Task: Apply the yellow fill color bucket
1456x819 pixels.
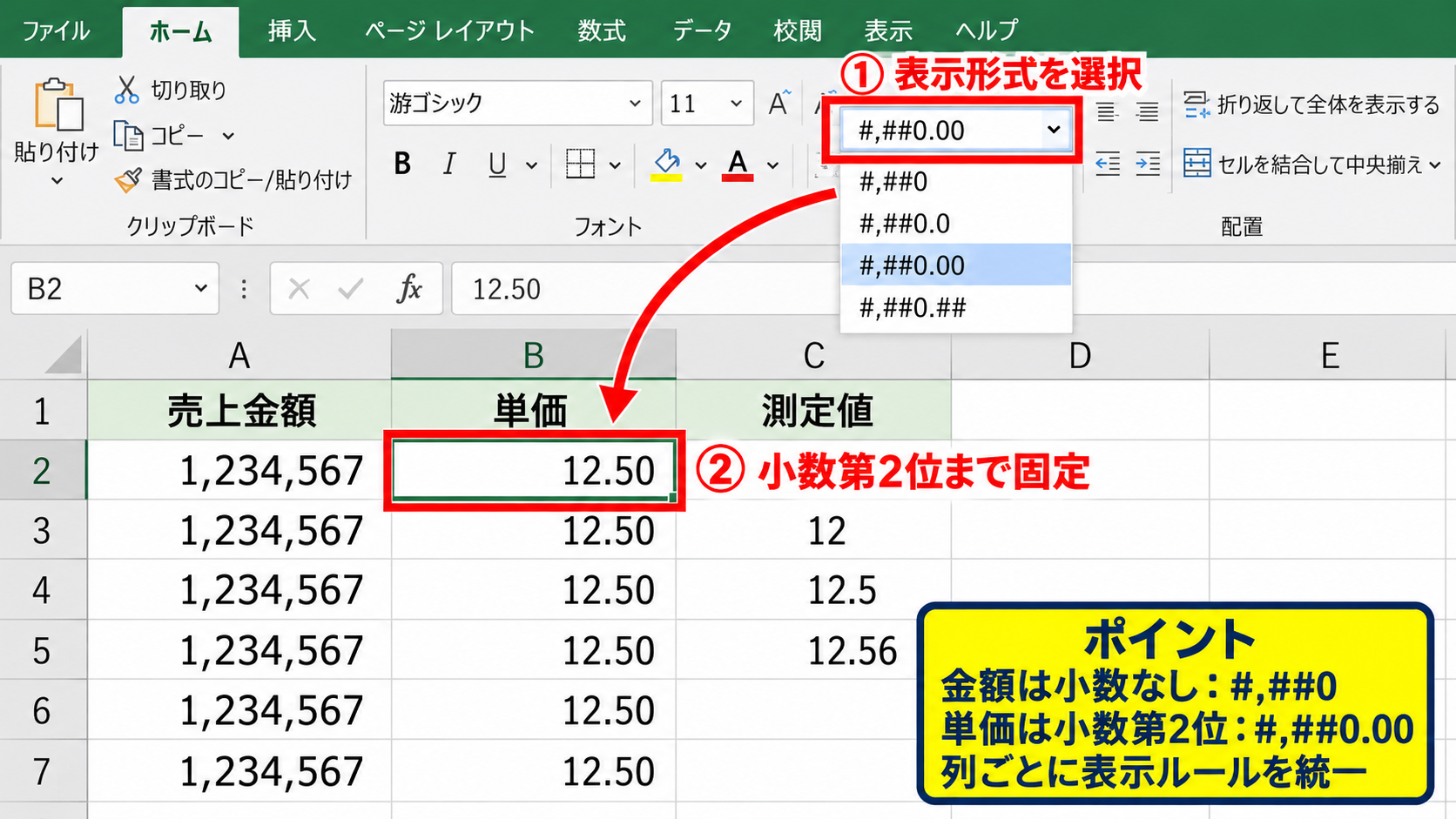Action: (x=667, y=164)
